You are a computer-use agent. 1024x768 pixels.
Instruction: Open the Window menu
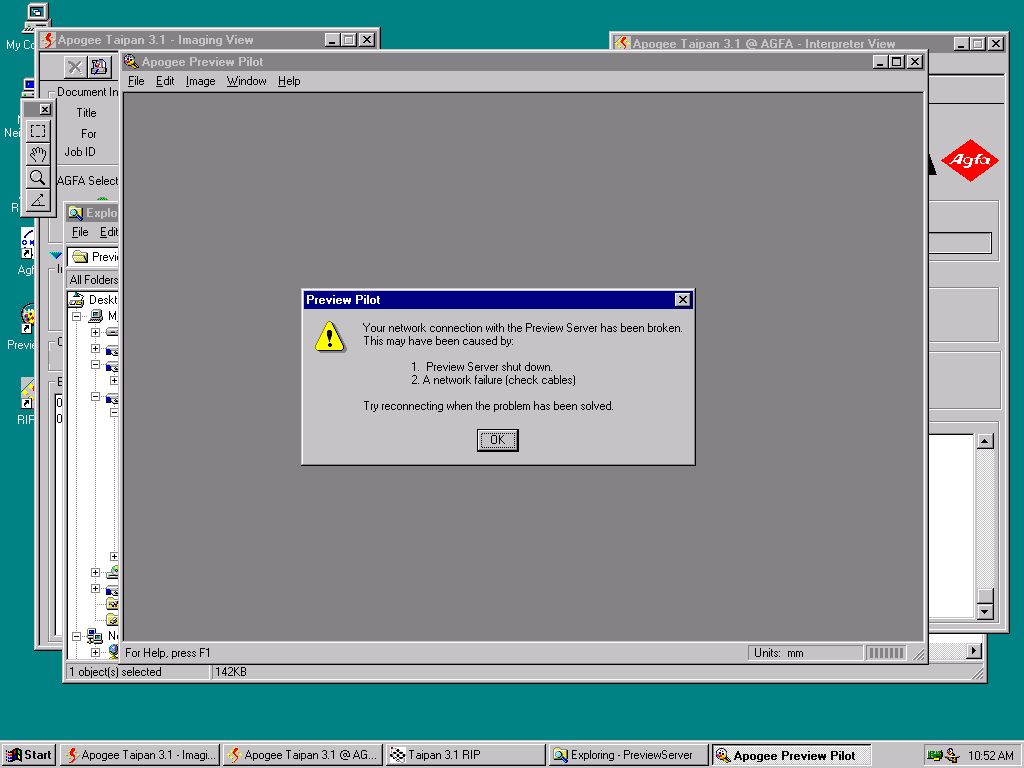[246, 81]
